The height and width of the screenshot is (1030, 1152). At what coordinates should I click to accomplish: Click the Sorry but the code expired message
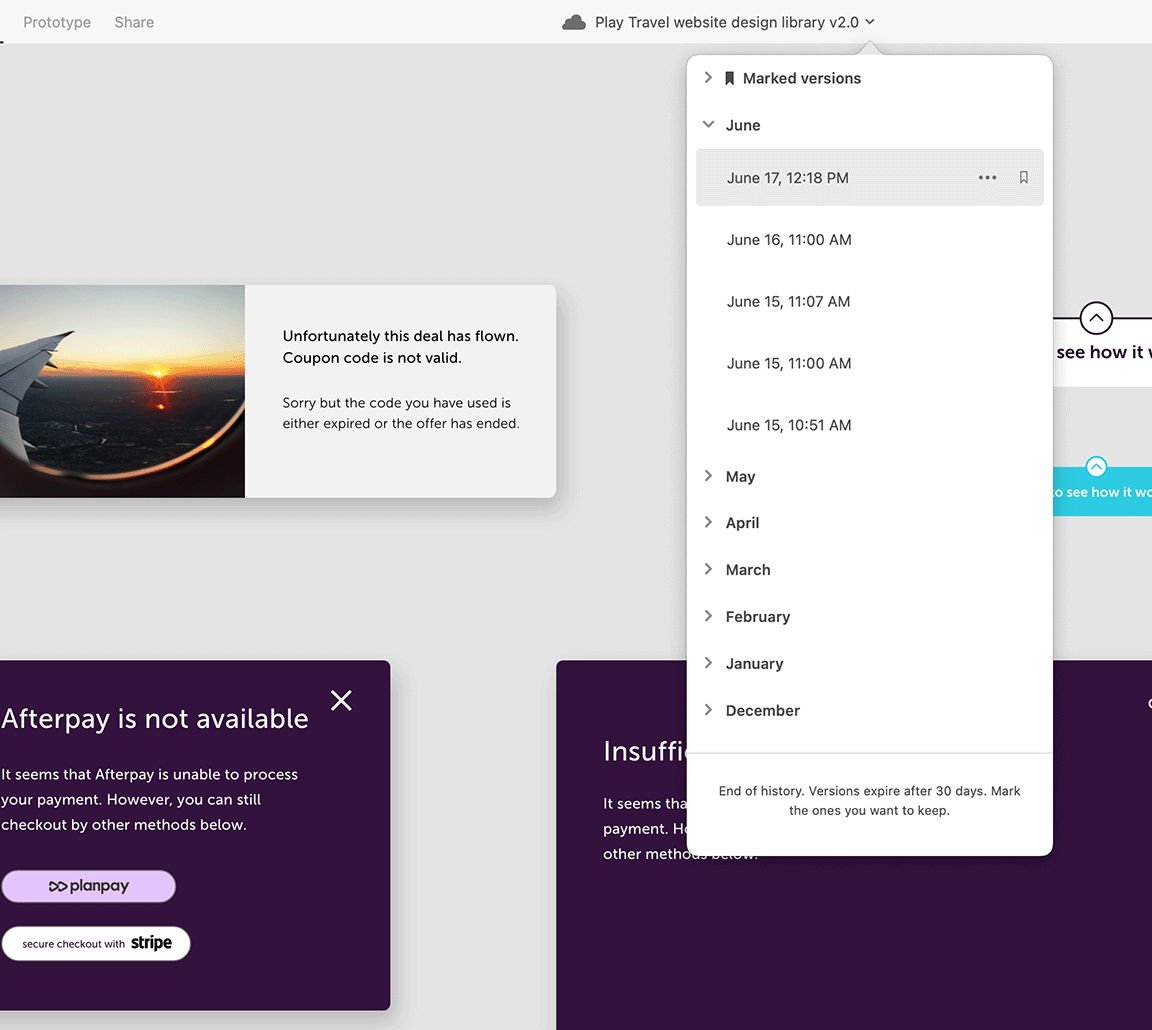[401, 413]
